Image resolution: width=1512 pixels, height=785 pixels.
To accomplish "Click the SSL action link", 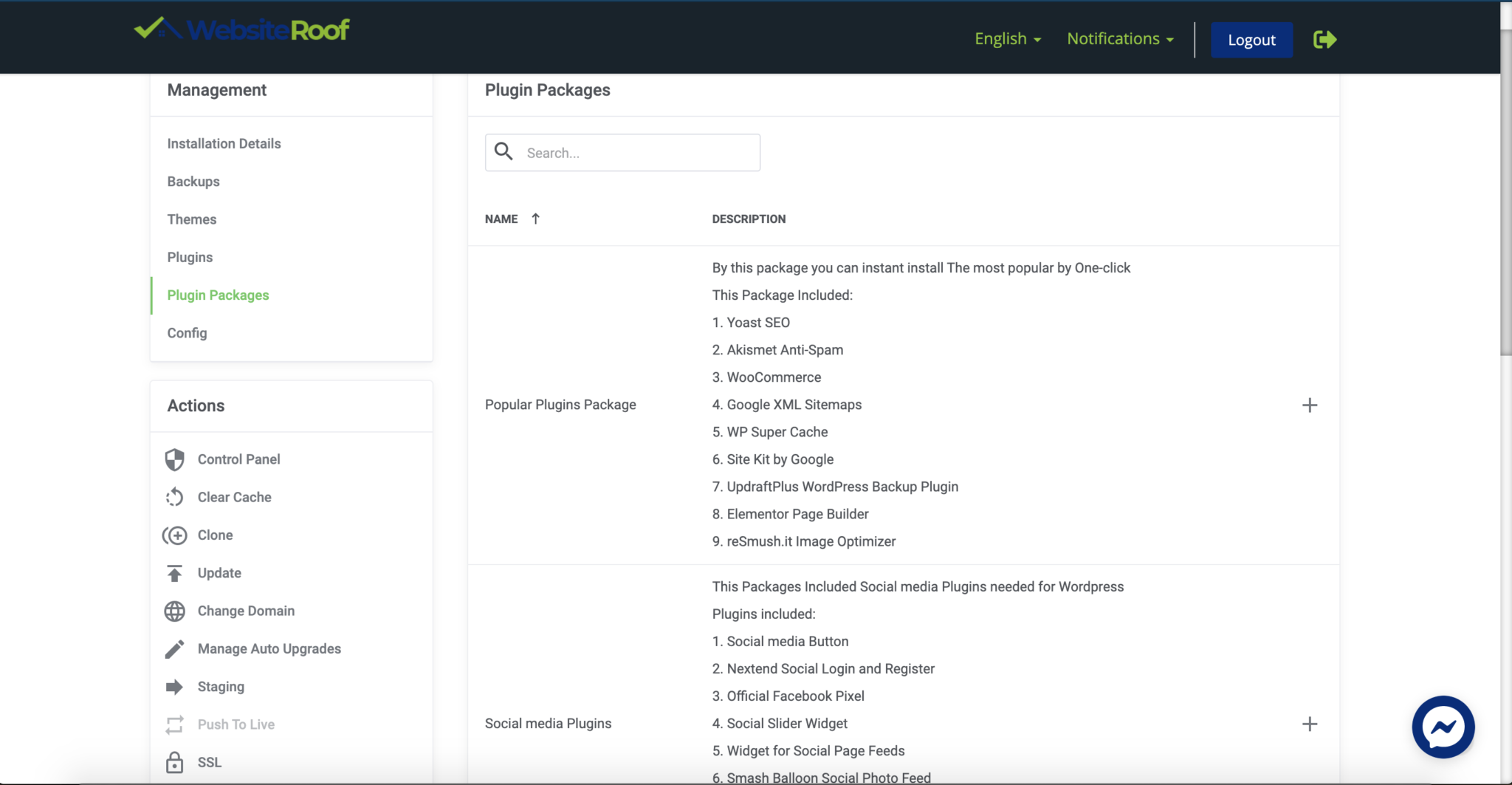I will [x=209, y=762].
